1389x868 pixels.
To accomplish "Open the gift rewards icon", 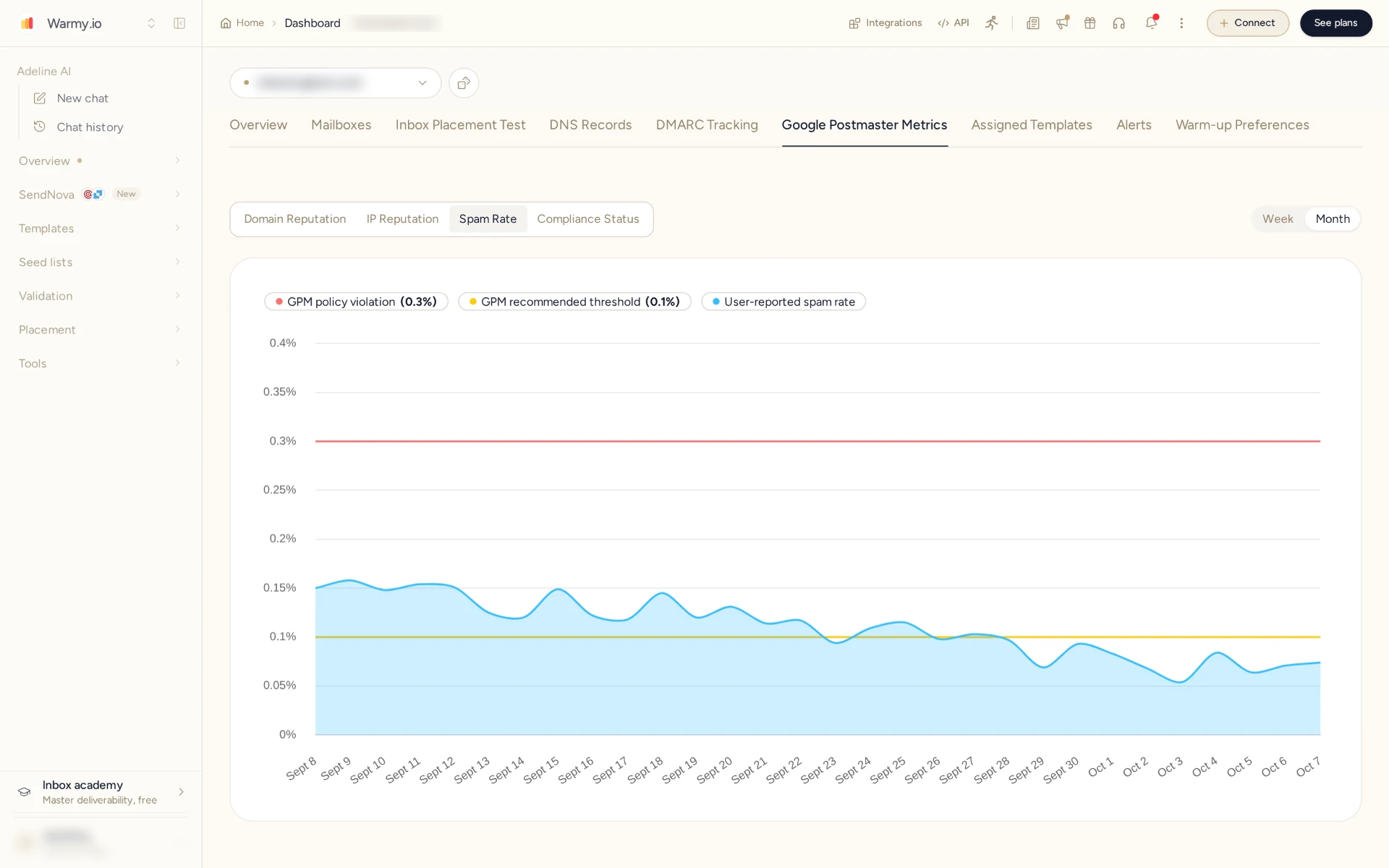I will coord(1090,23).
